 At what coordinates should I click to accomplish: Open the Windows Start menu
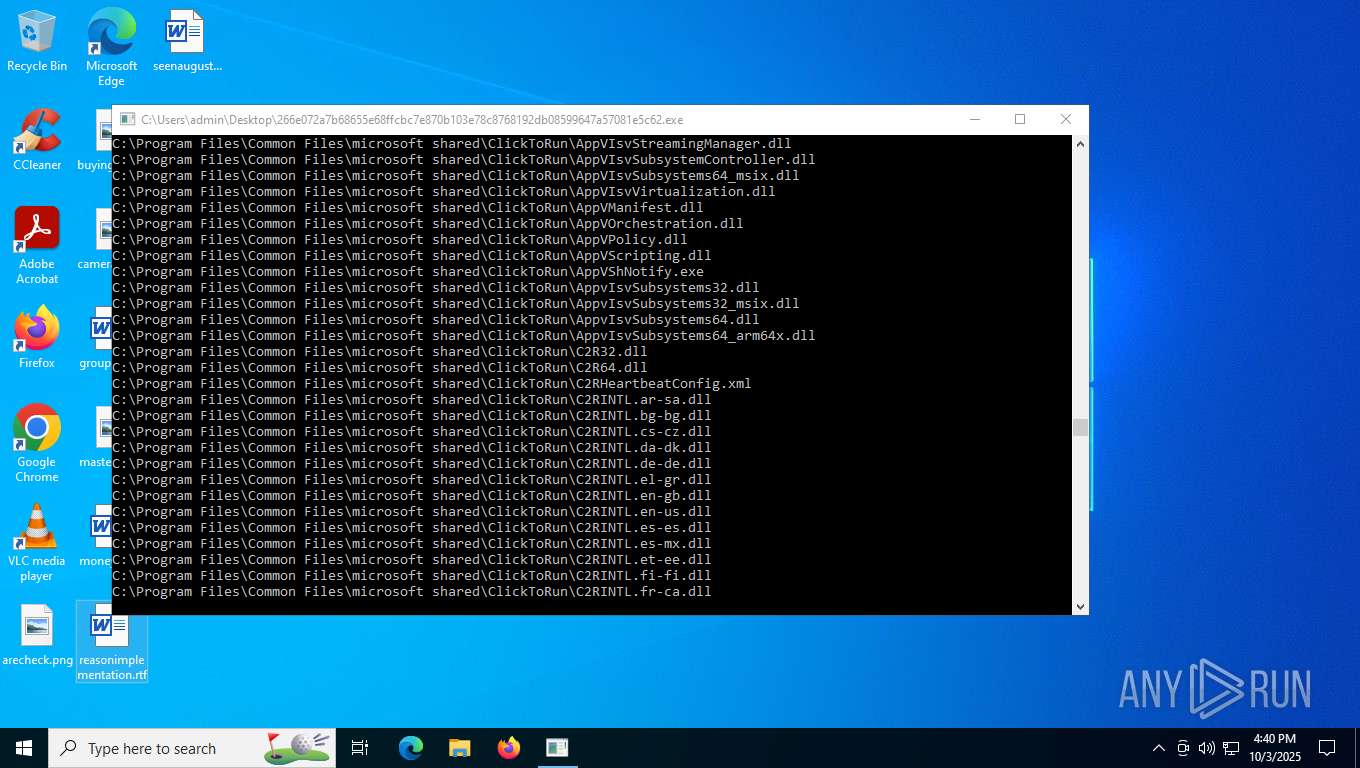(x=24, y=748)
